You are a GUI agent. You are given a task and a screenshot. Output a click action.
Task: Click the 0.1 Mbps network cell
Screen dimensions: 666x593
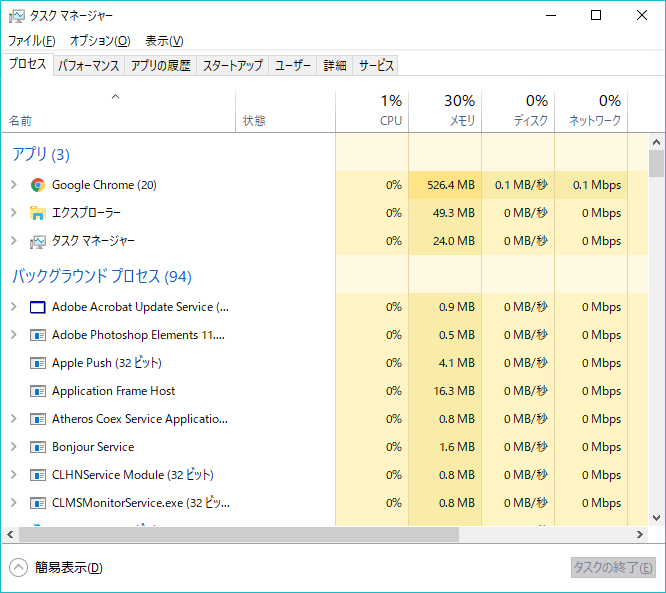pos(591,185)
